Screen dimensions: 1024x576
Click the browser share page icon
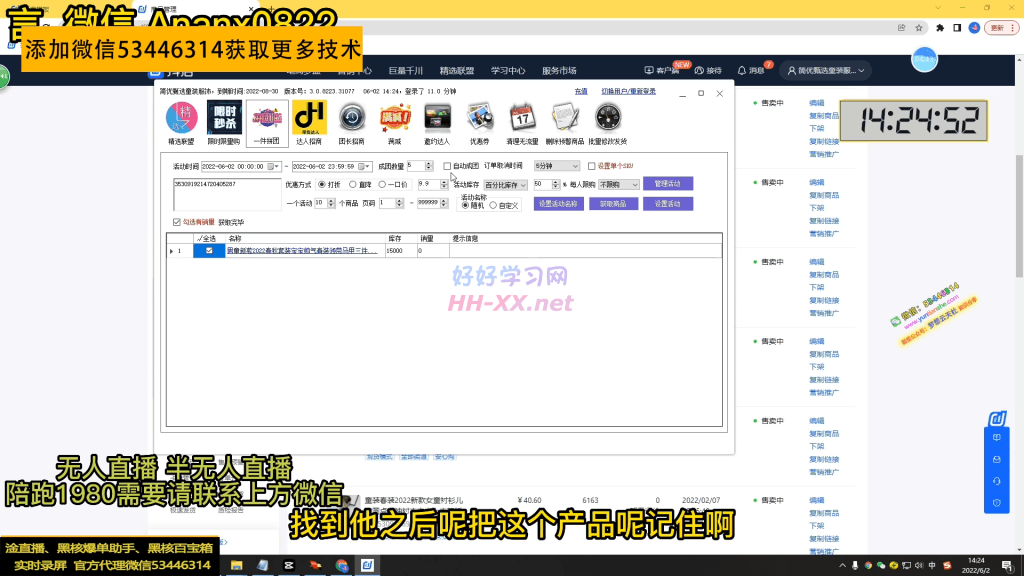[x=901, y=28]
